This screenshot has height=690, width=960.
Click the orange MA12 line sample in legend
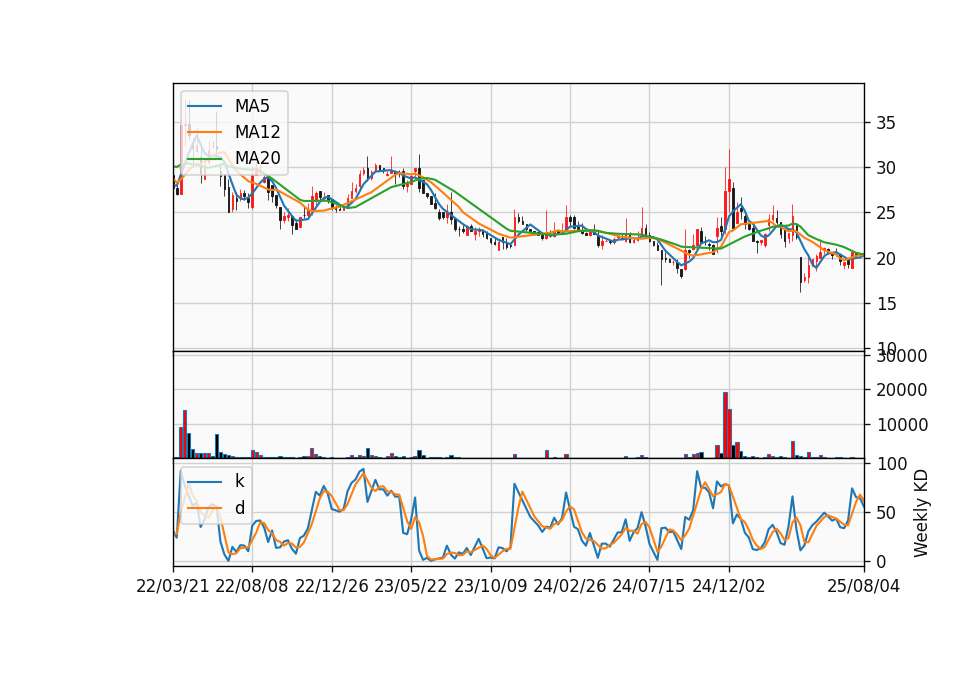tap(204, 132)
